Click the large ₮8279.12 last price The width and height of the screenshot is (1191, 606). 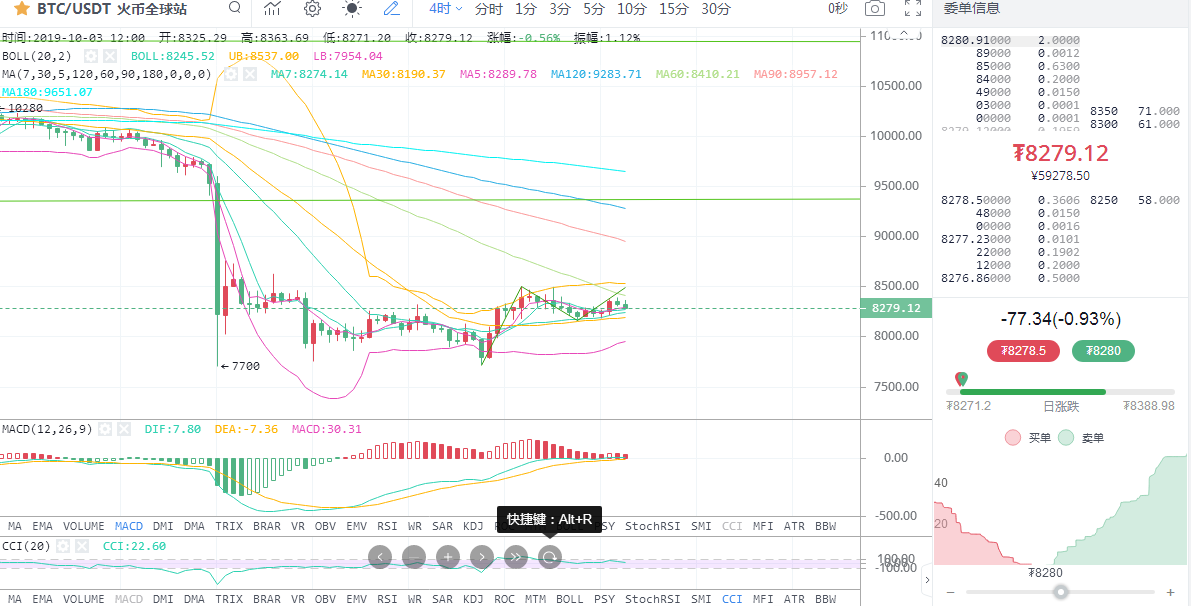1061,153
